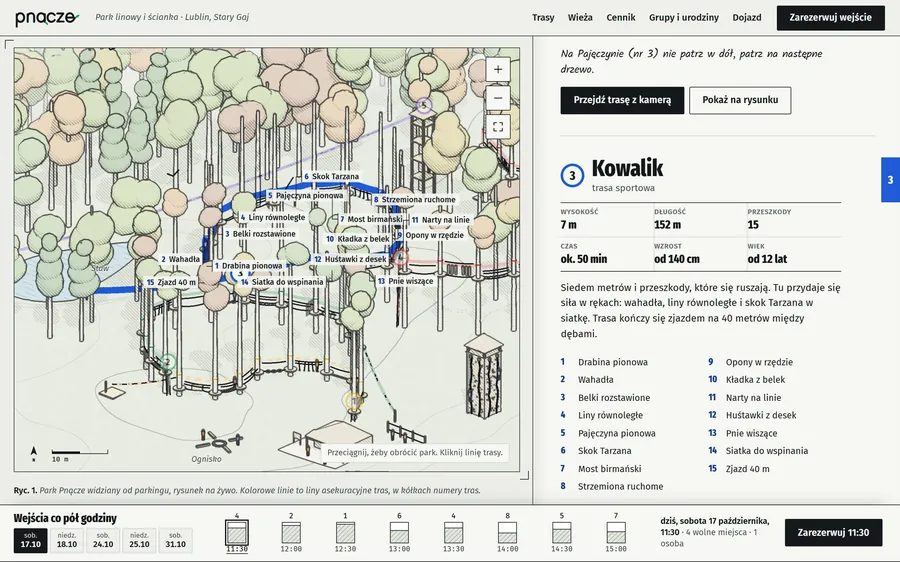
Task: Open Trasy menu item
Action: coord(543,18)
